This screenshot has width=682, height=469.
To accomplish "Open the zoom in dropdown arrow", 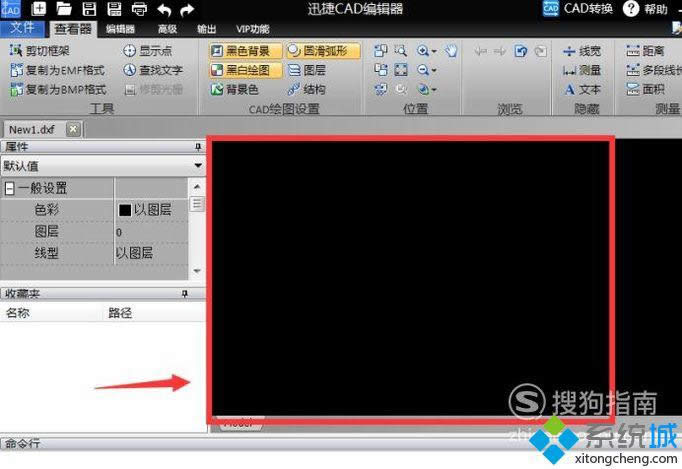I will coord(434,52).
